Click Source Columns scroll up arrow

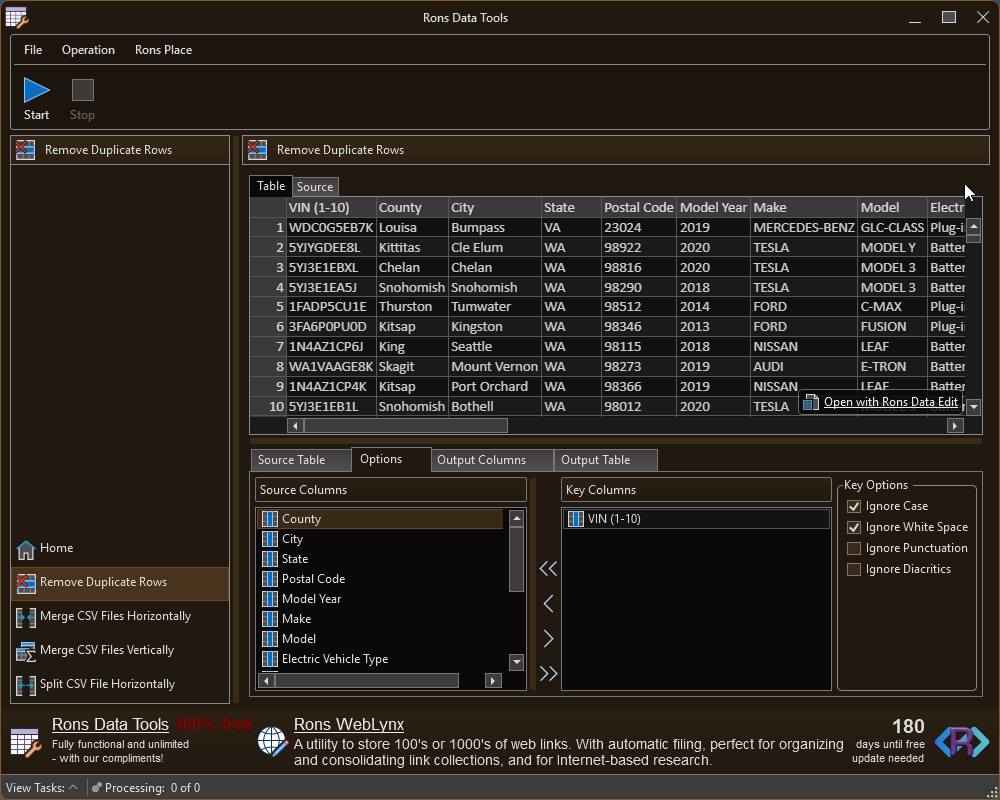tap(517, 519)
